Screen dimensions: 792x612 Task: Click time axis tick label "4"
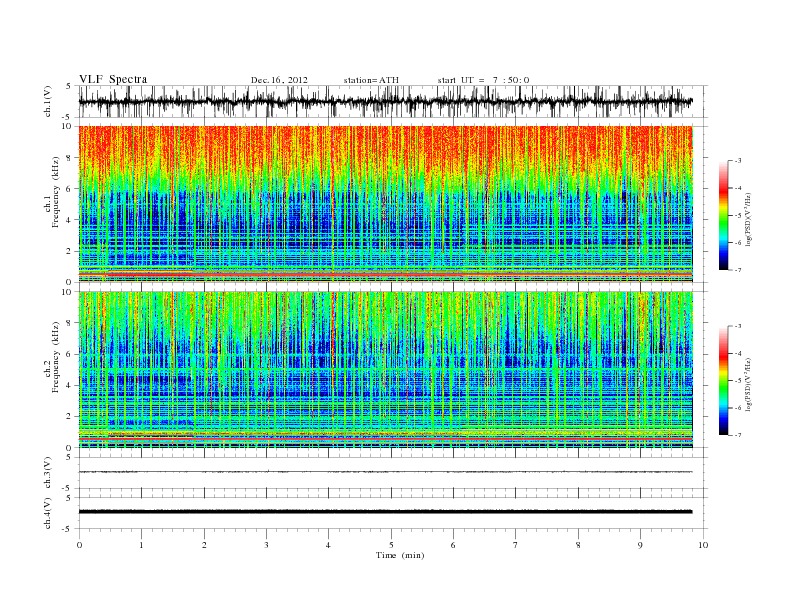329,545
